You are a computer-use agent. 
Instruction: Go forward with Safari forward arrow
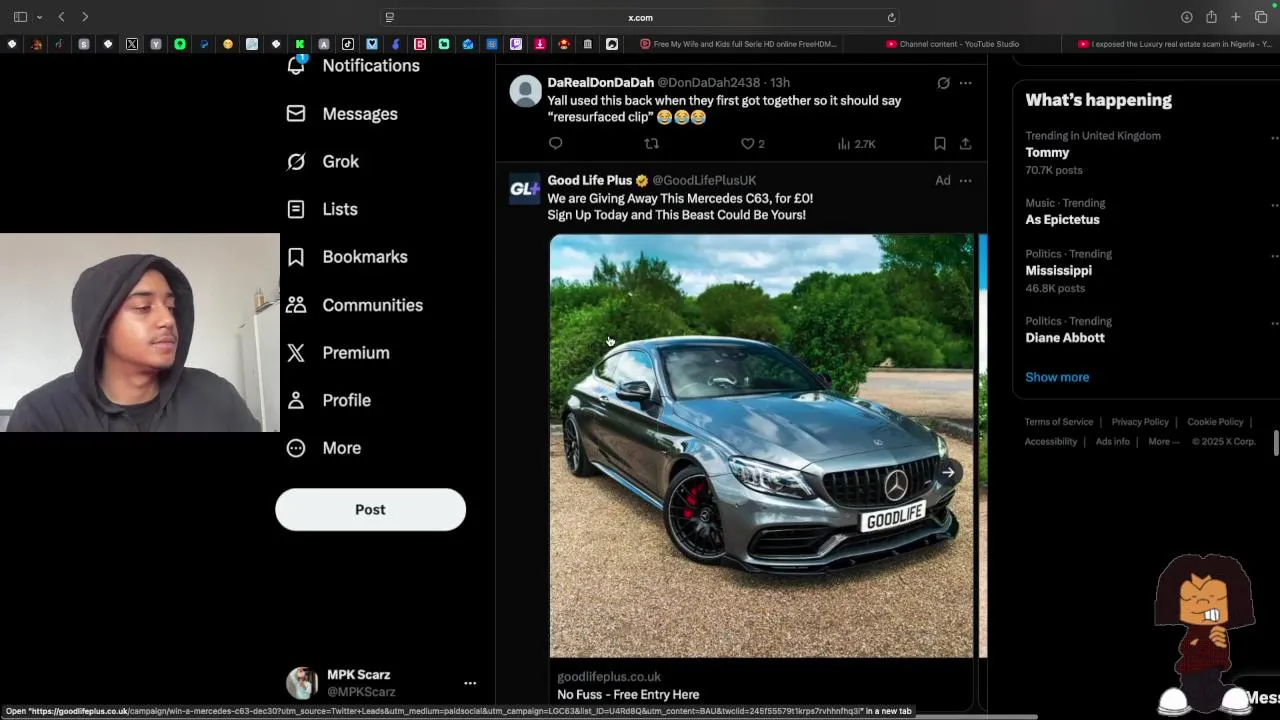(x=85, y=17)
